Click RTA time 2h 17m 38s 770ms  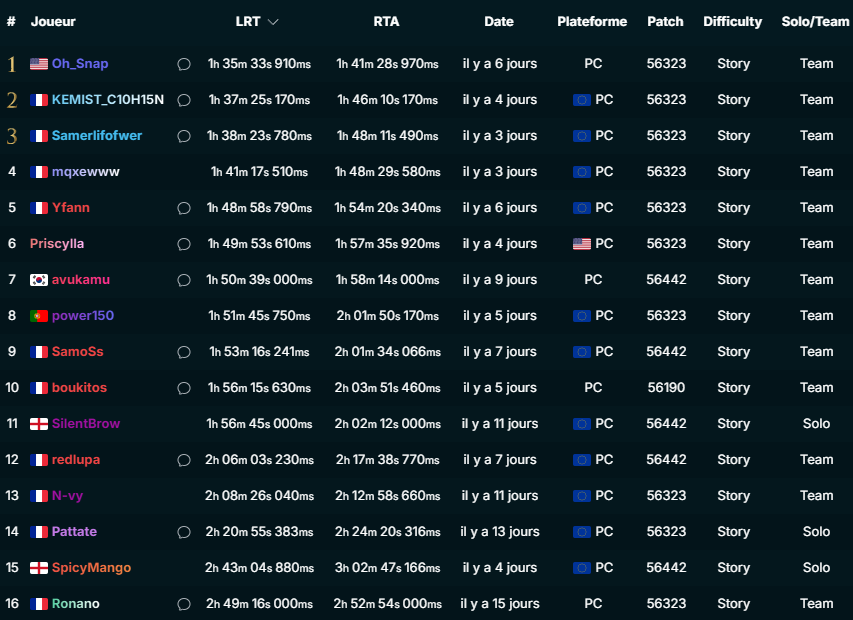(x=387, y=460)
